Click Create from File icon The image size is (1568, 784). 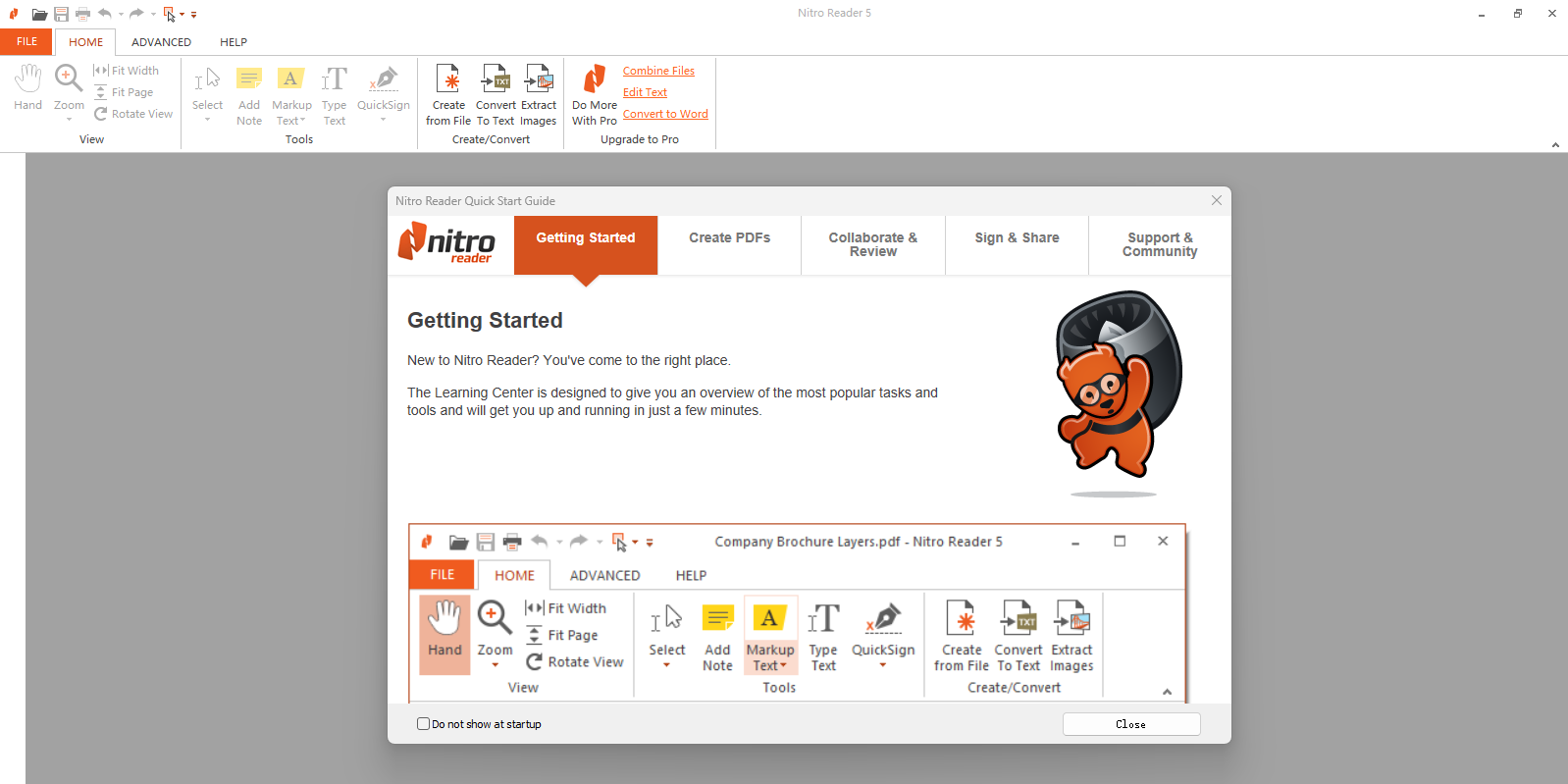448,79
